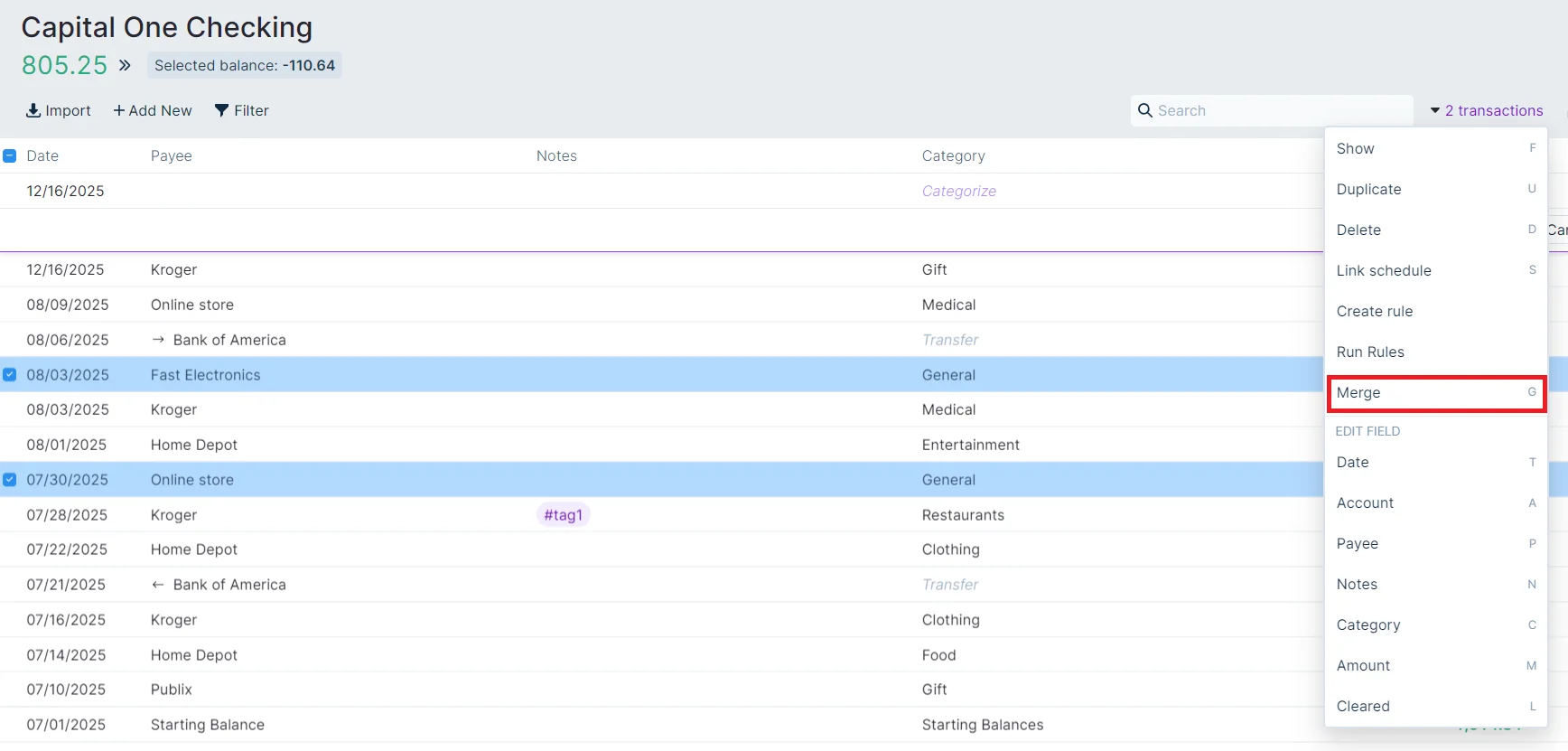Viewport: 1568px width, 751px height.
Task: Toggle the select-all checkbox in table header
Action: [10, 155]
